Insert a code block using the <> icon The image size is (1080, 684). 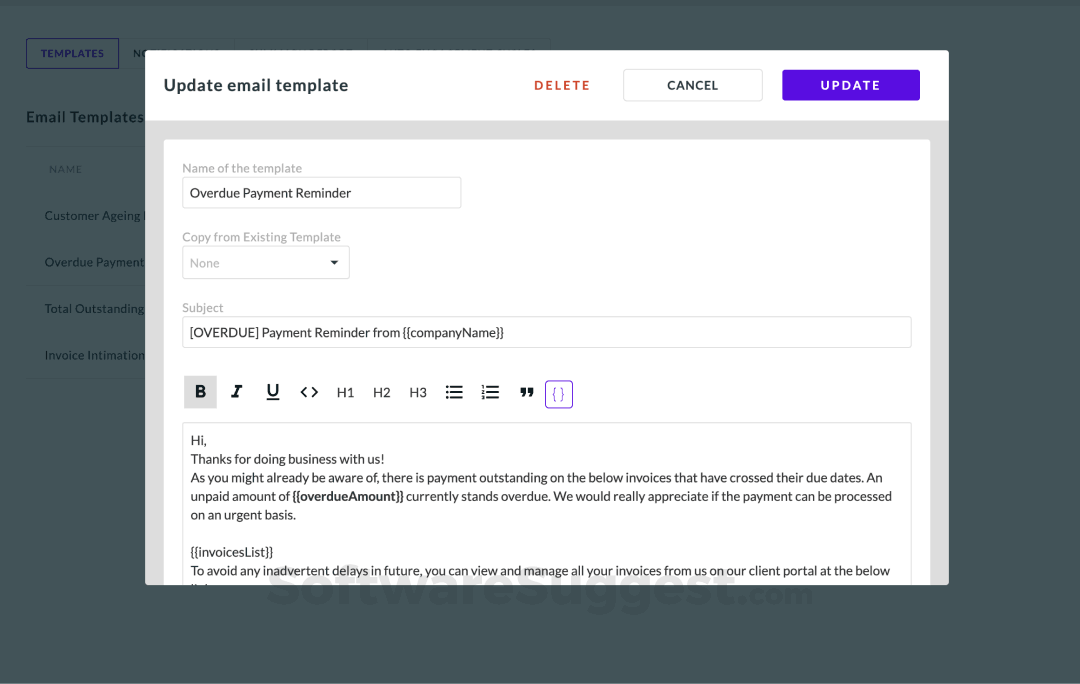click(309, 392)
